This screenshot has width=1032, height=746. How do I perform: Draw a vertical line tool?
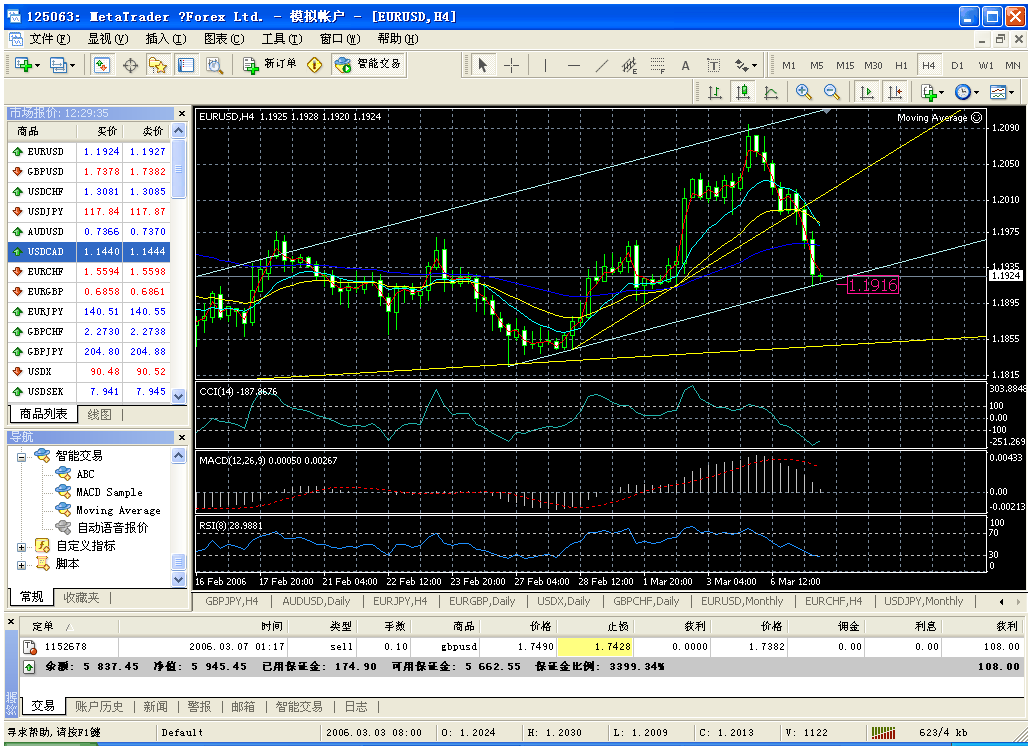(x=545, y=65)
